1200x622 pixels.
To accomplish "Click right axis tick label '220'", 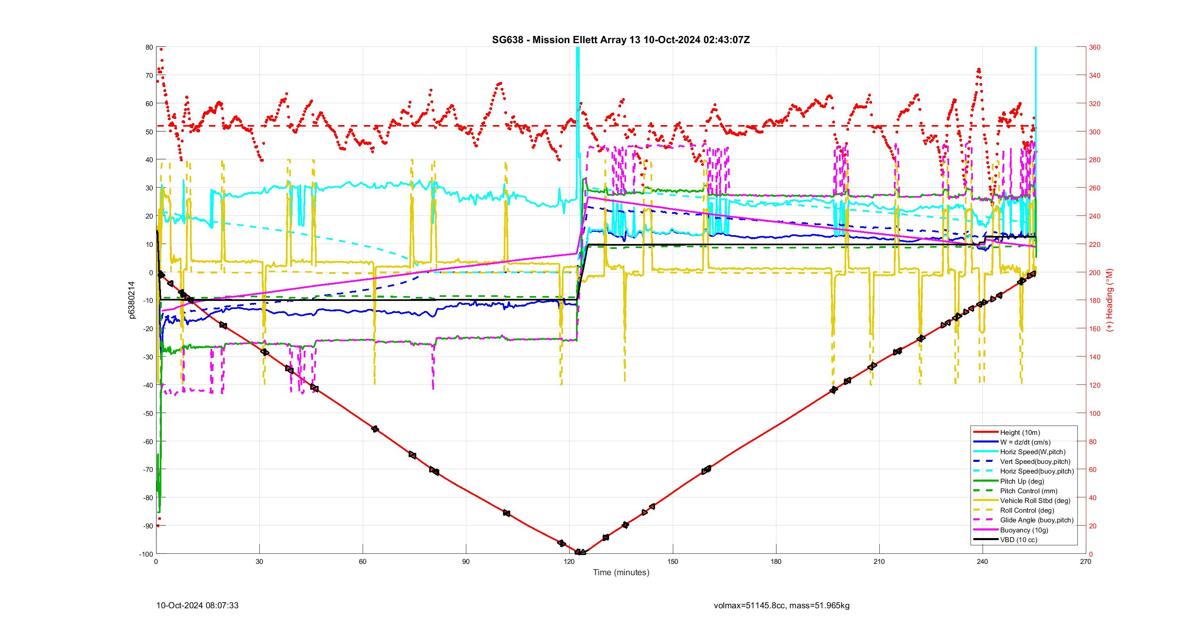I will pyautogui.click(x=1096, y=244).
